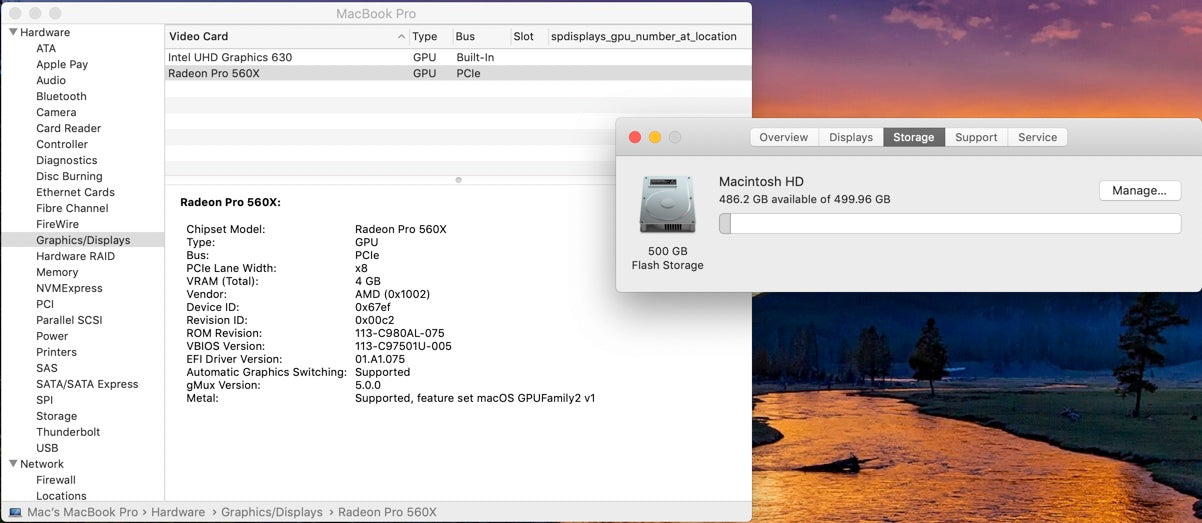The width and height of the screenshot is (1202, 523).
Task: Switch to the Displays tab
Action: coord(851,137)
